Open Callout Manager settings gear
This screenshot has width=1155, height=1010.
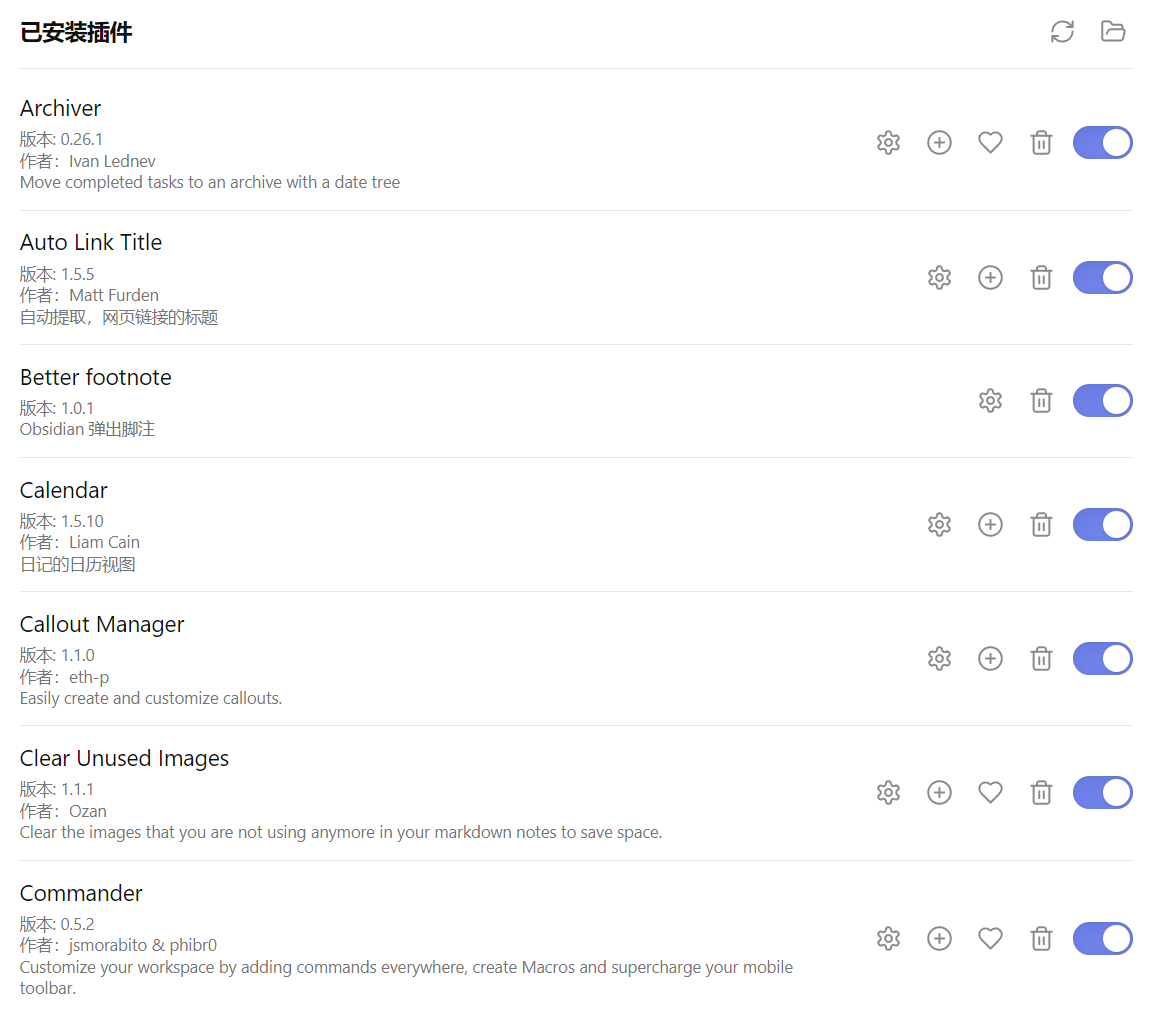click(939, 659)
